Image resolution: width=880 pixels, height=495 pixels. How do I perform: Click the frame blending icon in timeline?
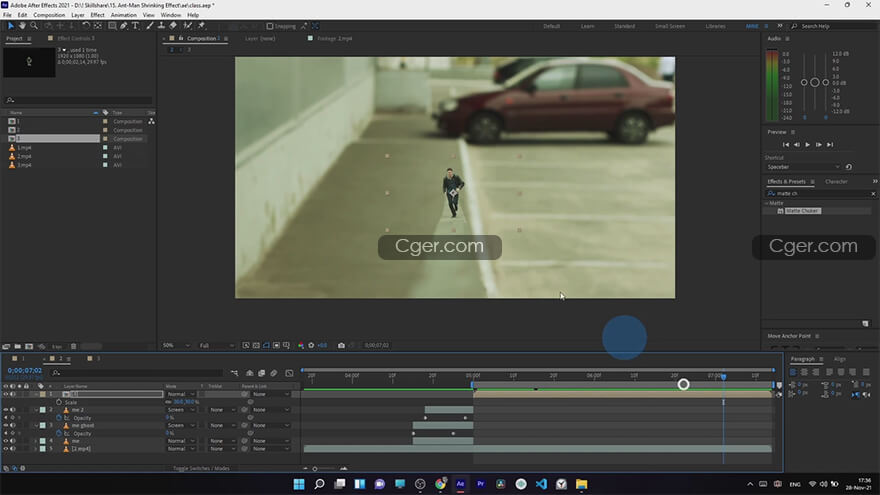point(262,373)
